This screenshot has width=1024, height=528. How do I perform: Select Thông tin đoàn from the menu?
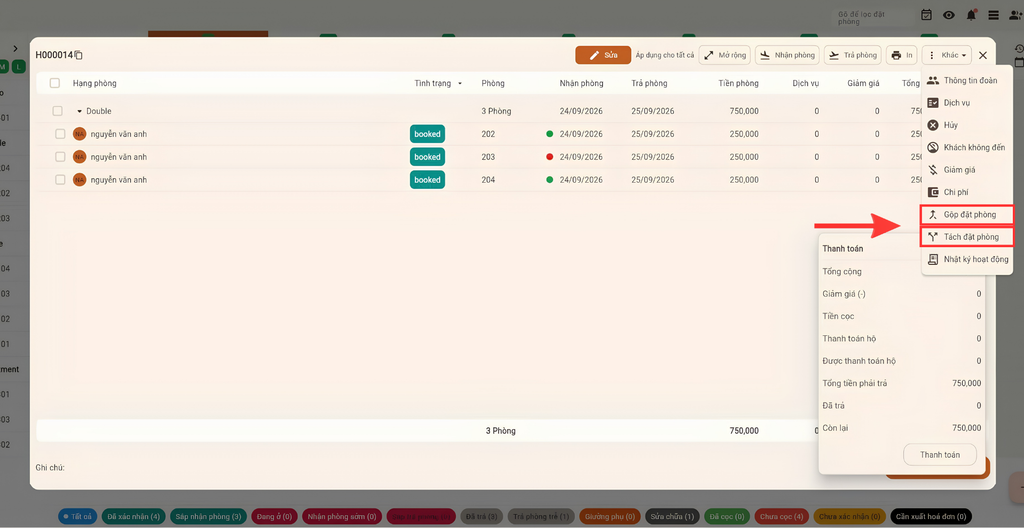pos(967,80)
